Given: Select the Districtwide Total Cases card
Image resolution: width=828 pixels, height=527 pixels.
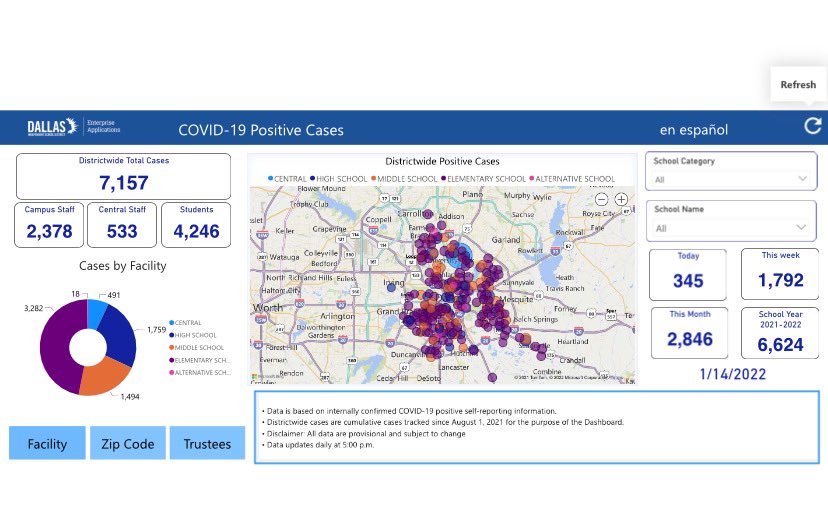Looking at the screenshot, I should (124, 176).
